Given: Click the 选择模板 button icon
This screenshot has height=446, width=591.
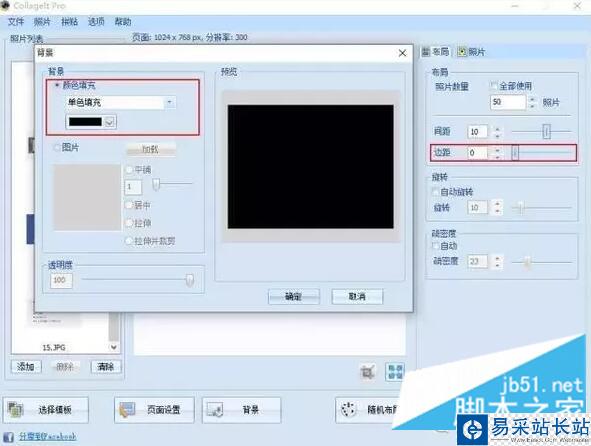Looking at the screenshot, I should click(x=16, y=410).
